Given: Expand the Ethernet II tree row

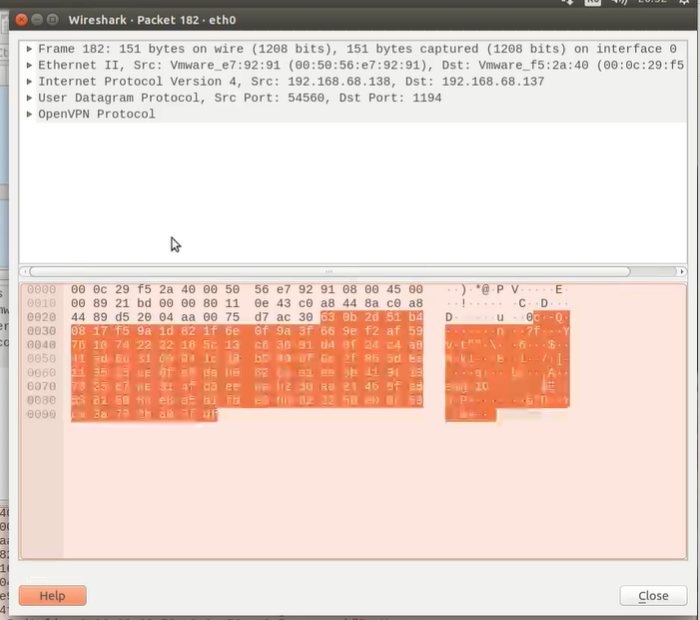Looking at the screenshot, I should [29, 65].
